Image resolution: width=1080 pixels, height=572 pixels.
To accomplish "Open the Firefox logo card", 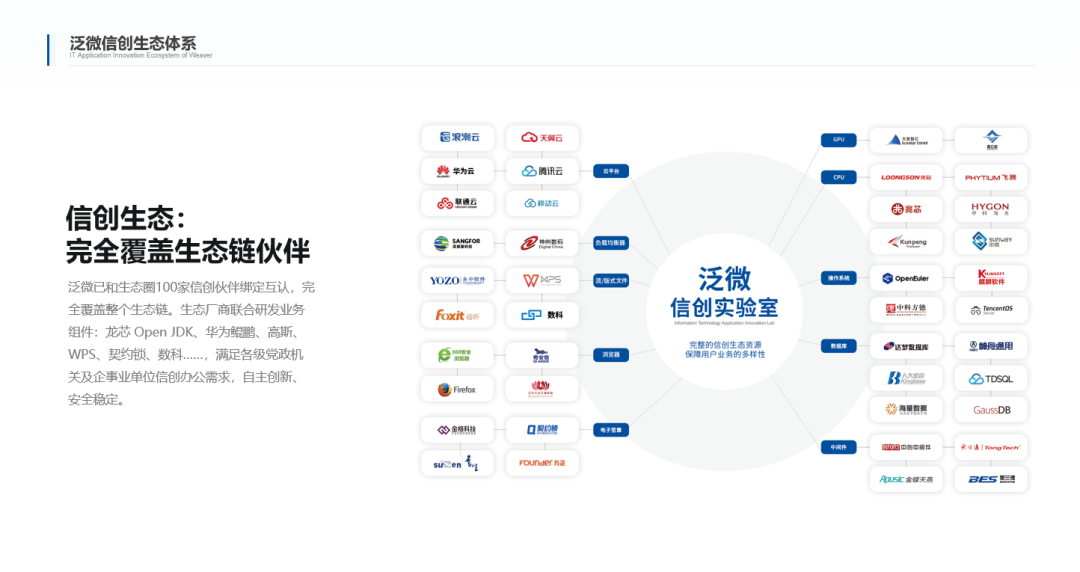I will click(x=458, y=389).
